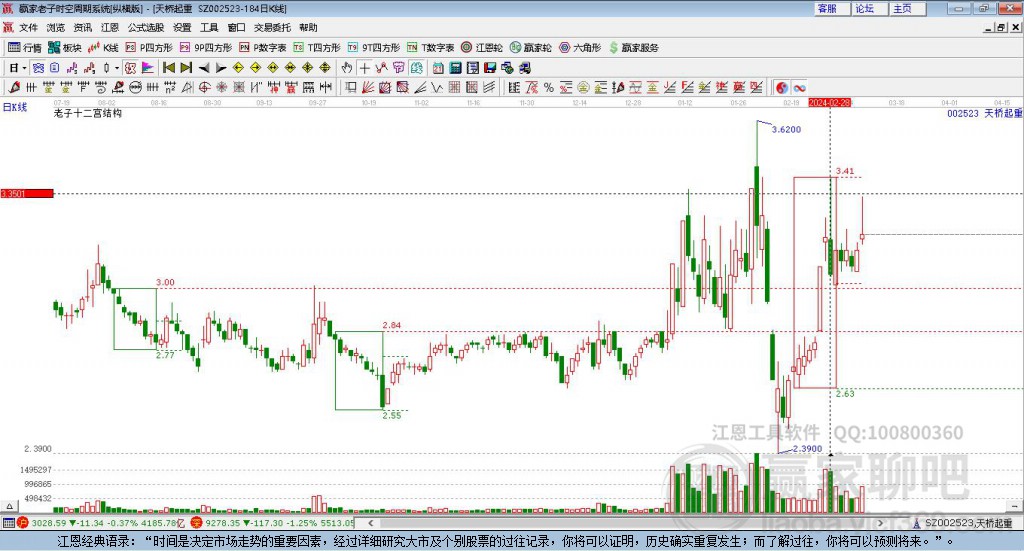Toggle the crosshair cursor tool
1024x551 pixels.
pyautogui.click(x=364, y=68)
